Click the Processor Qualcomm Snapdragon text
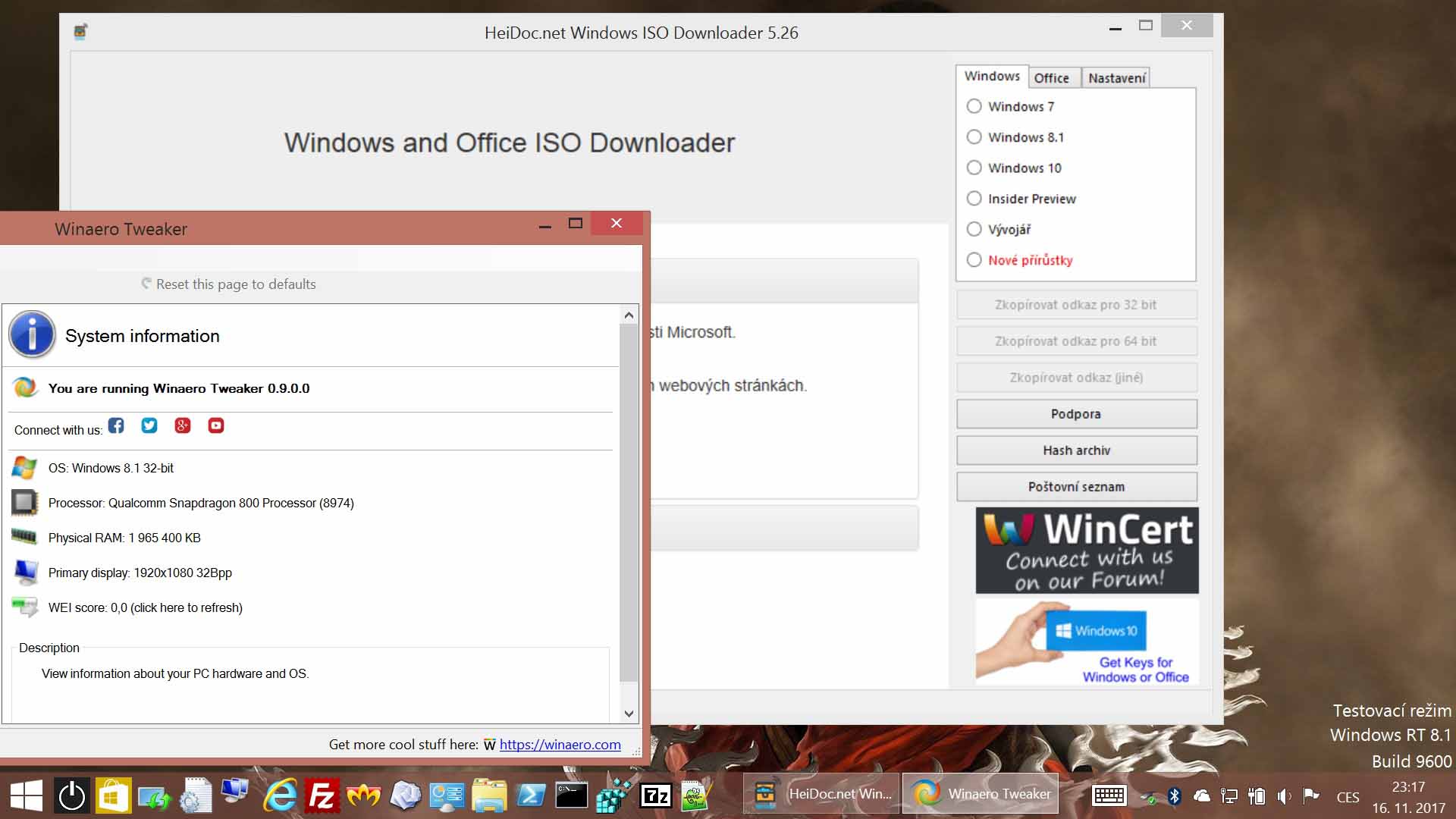1456x819 pixels. point(201,503)
